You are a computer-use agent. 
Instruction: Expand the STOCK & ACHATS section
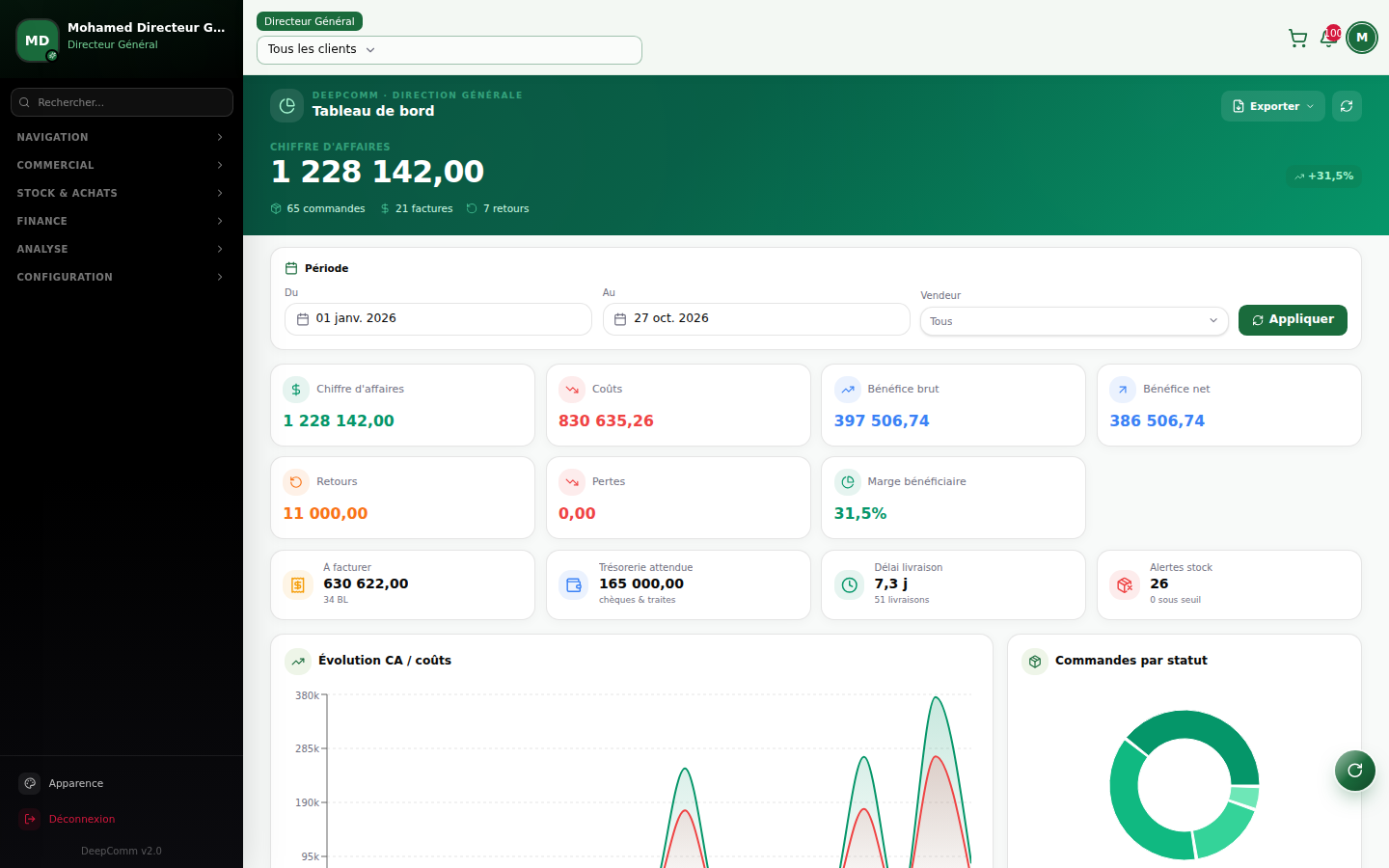tap(122, 193)
